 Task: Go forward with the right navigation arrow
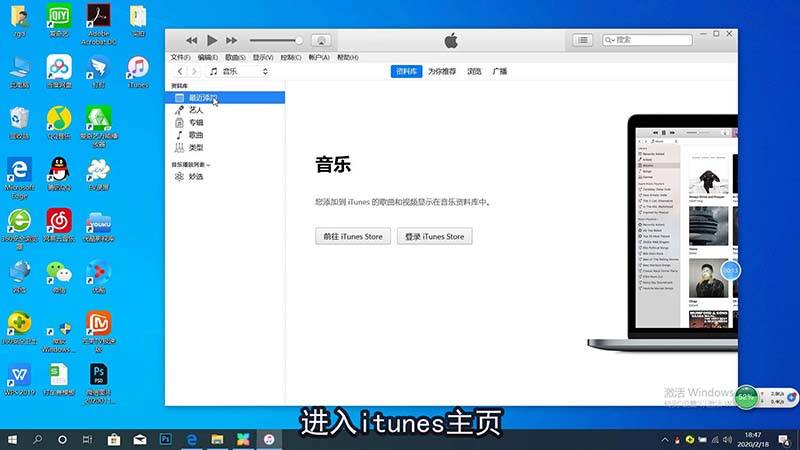[194, 71]
